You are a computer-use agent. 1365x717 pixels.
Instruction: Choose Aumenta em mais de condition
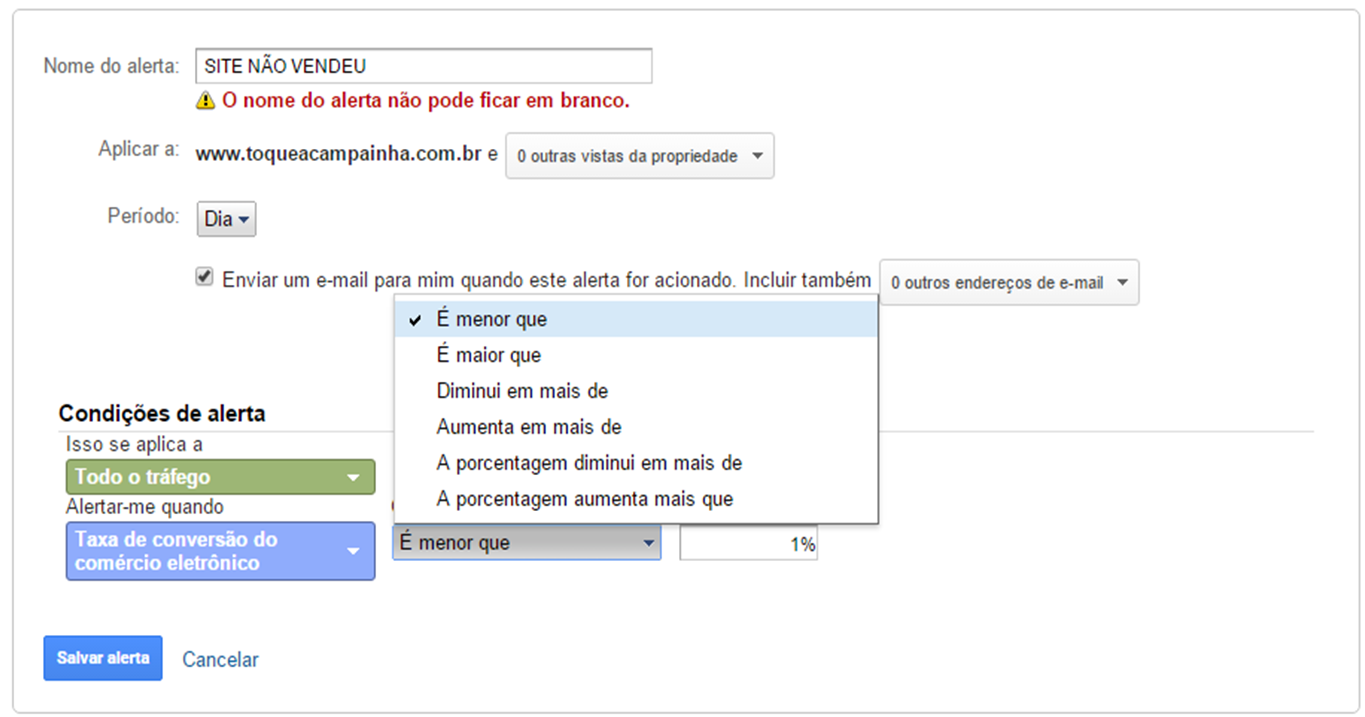click(x=528, y=427)
